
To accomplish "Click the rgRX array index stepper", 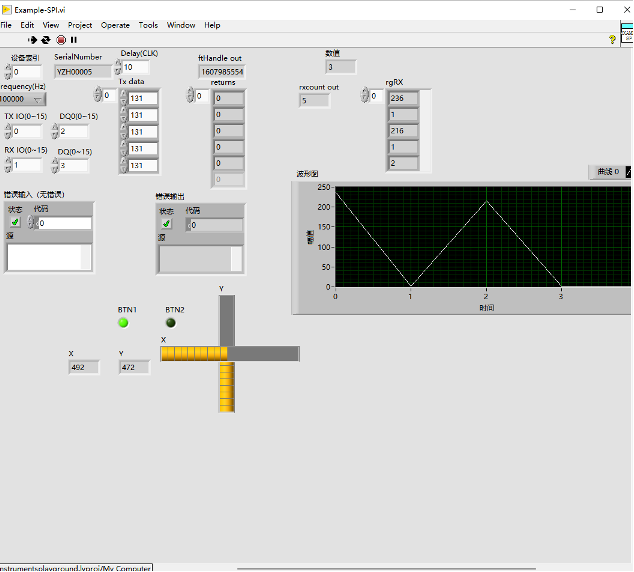I will click(x=366, y=97).
